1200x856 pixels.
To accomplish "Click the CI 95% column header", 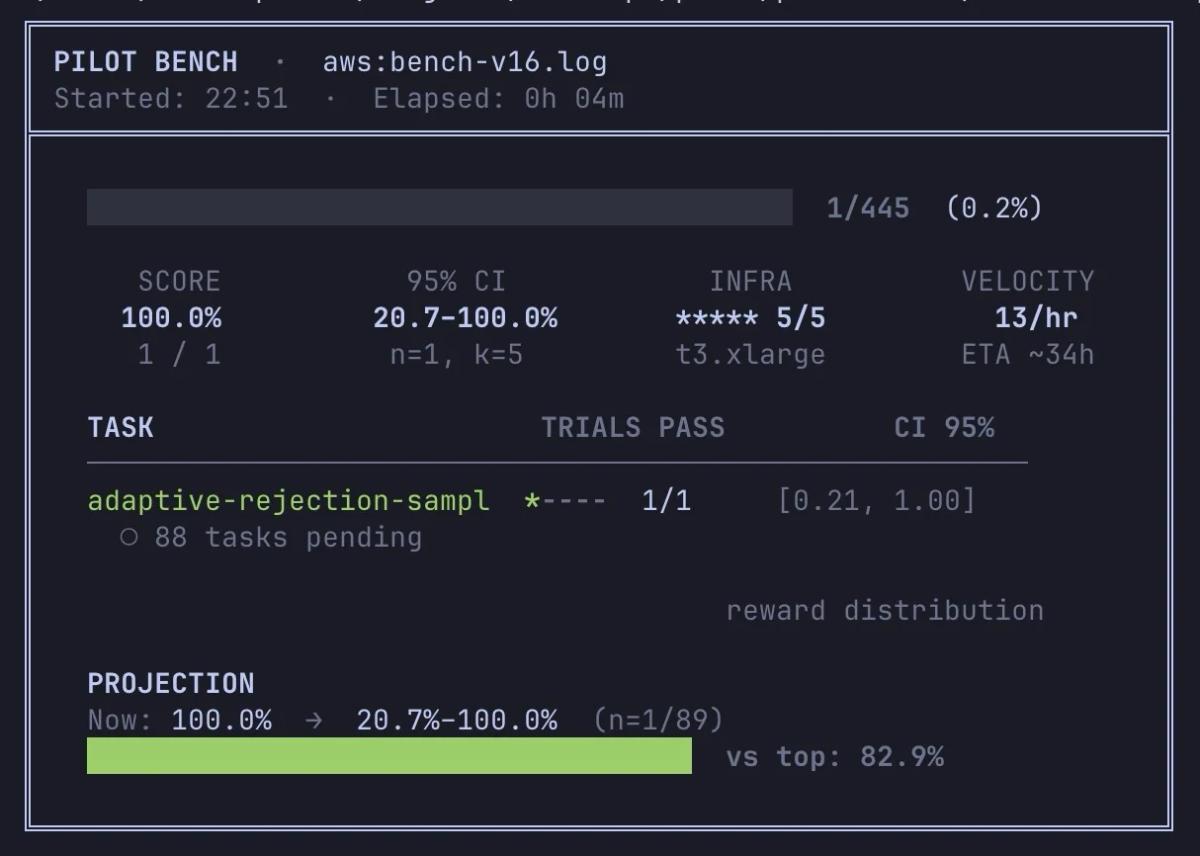I will [943, 427].
